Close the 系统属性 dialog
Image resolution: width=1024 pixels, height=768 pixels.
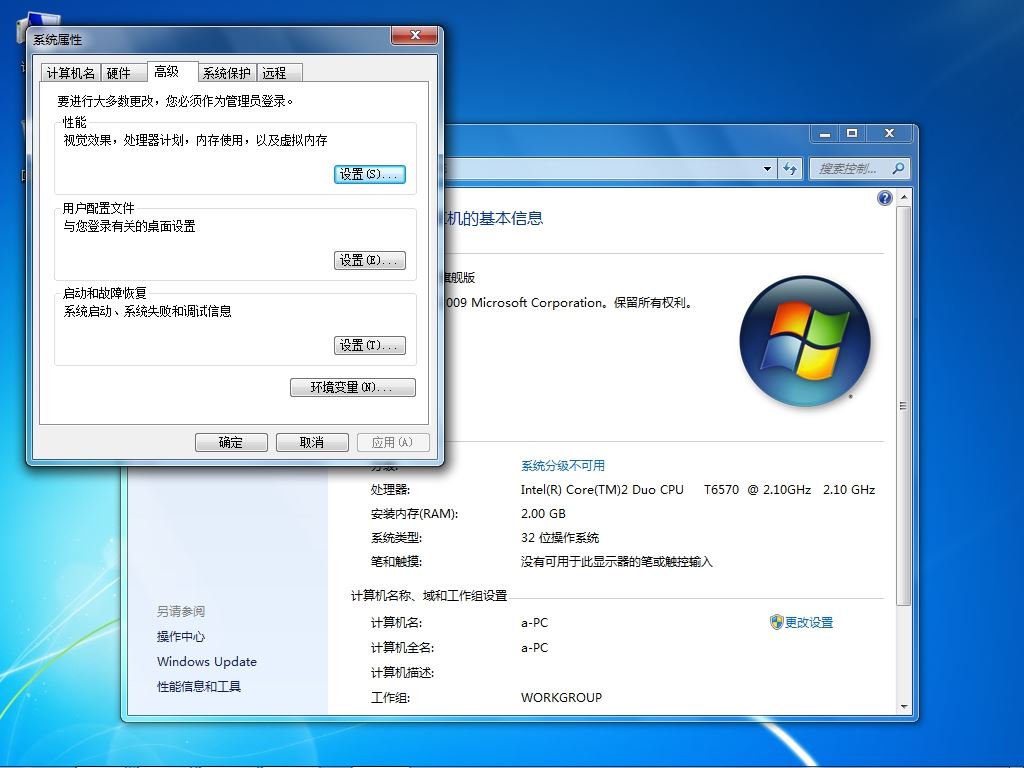(x=414, y=35)
